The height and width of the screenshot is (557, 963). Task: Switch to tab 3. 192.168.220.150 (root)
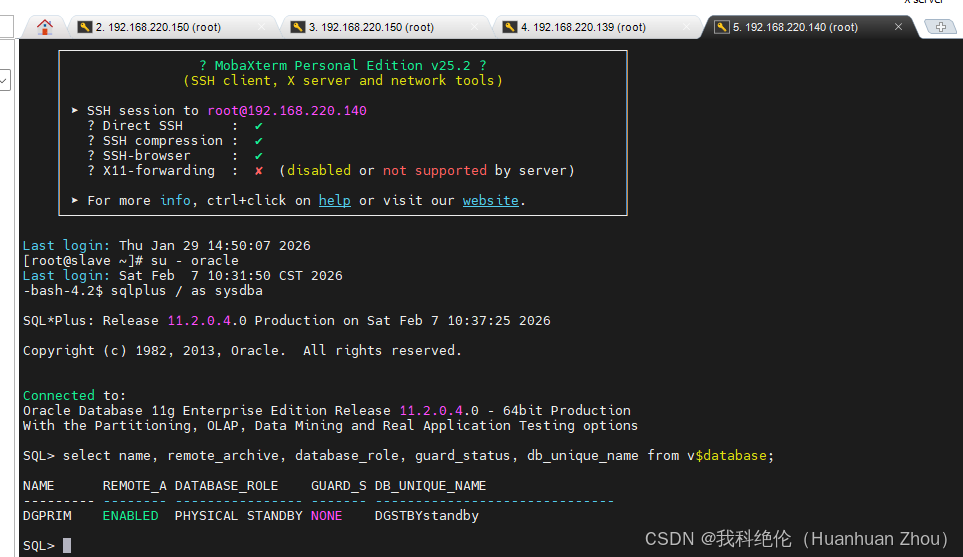coord(386,27)
